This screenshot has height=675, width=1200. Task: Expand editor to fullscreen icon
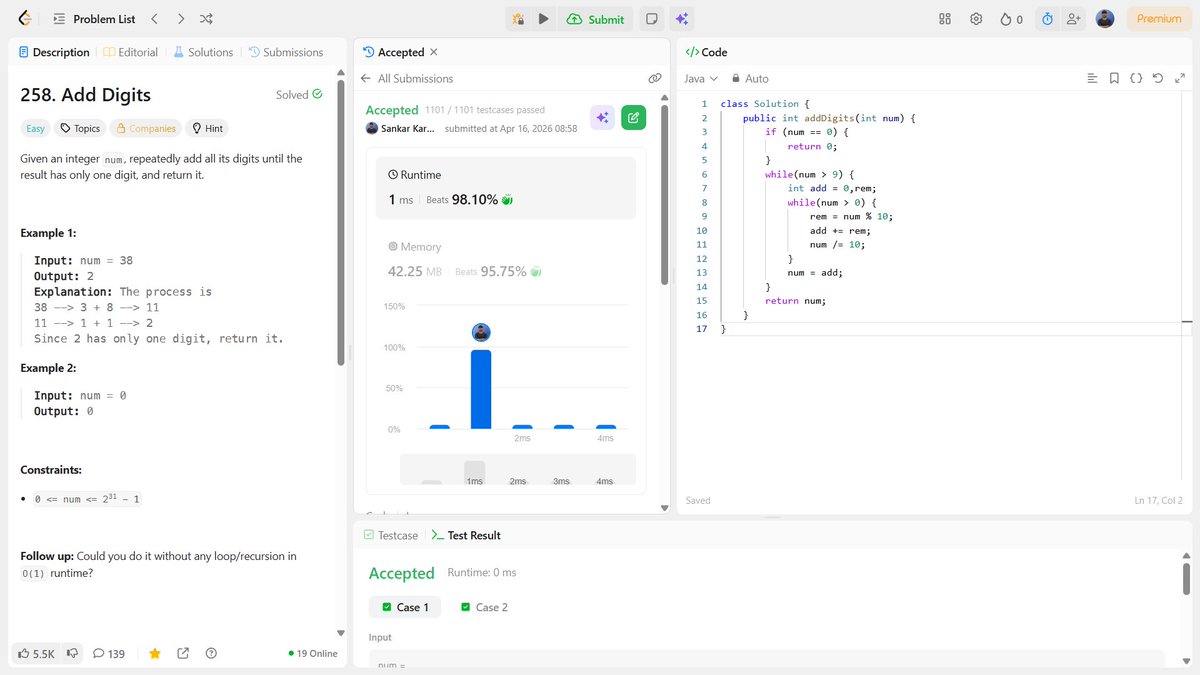tap(1180, 78)
